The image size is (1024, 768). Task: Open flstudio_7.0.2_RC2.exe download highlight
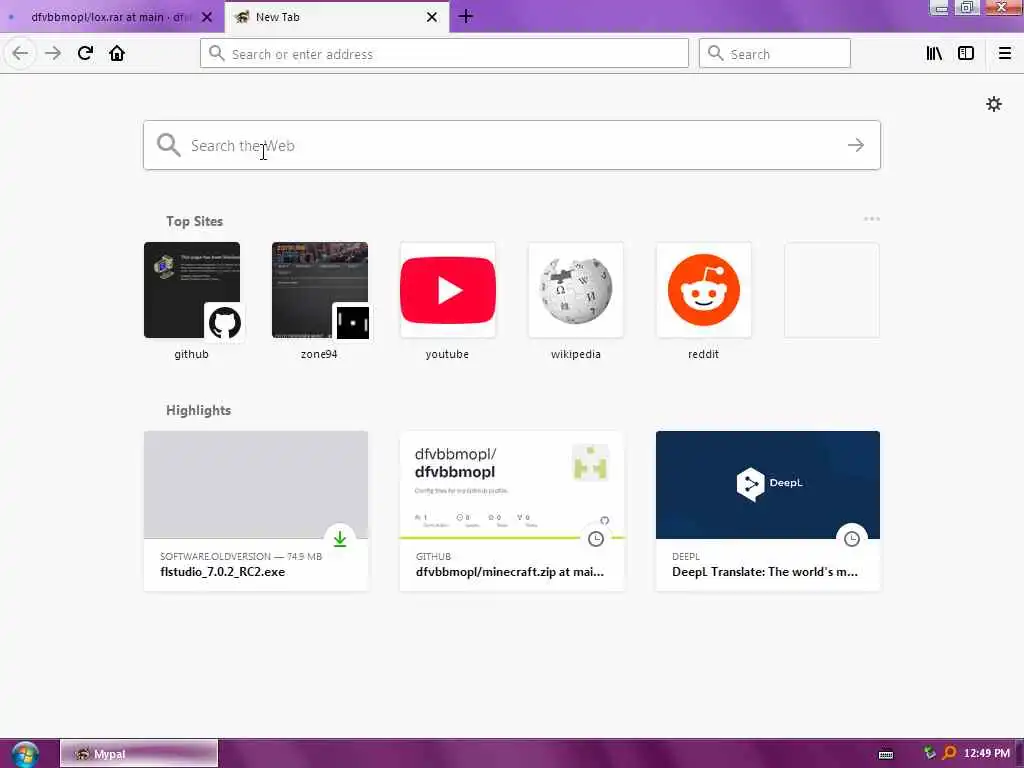click(x=256, y=511)
